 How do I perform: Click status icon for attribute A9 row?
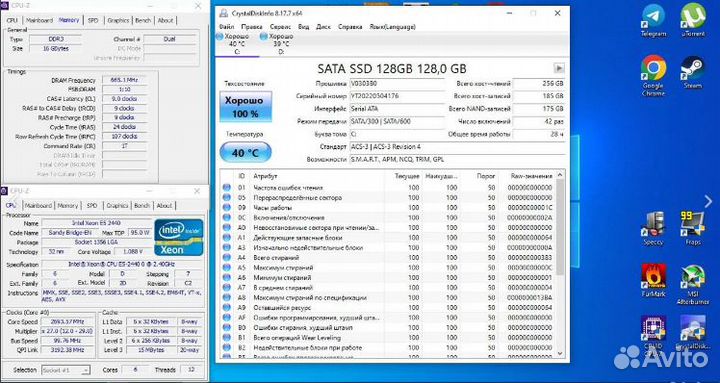227,308
